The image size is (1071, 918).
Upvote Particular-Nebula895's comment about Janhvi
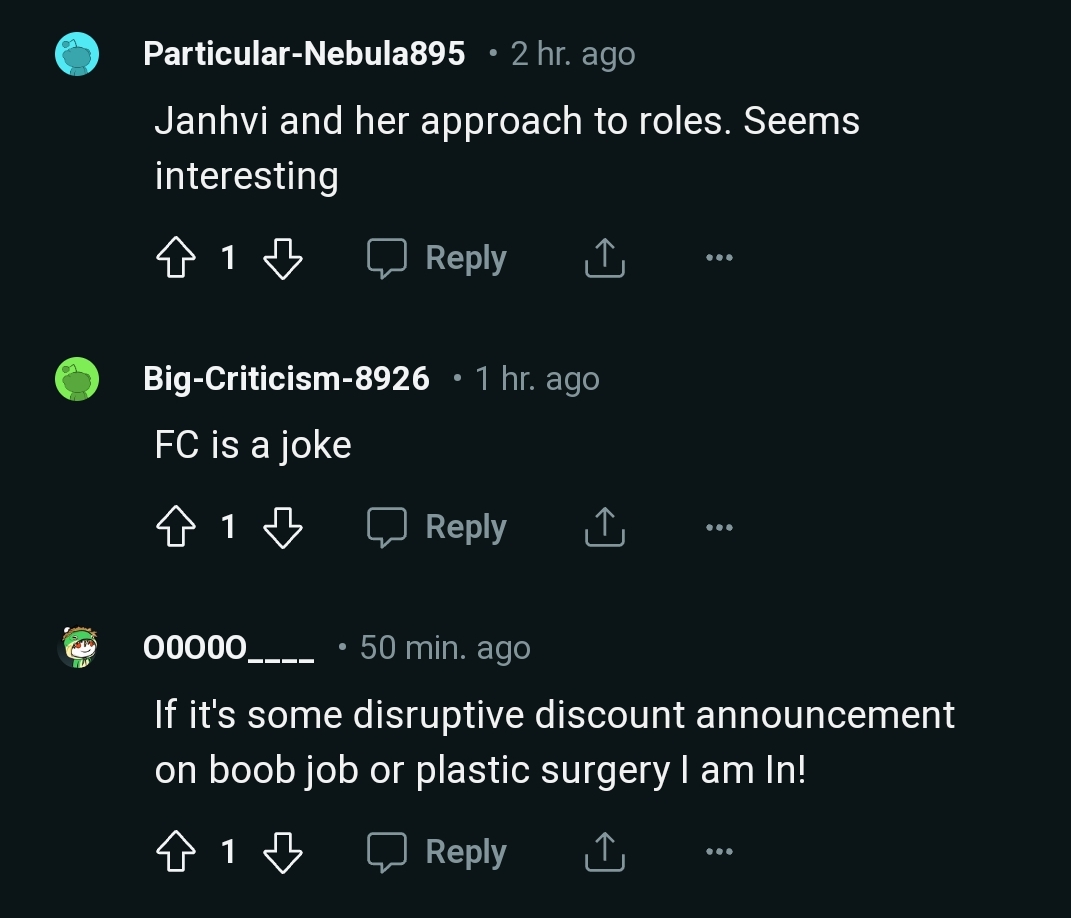pyautogui.click(x=177, y=259)
